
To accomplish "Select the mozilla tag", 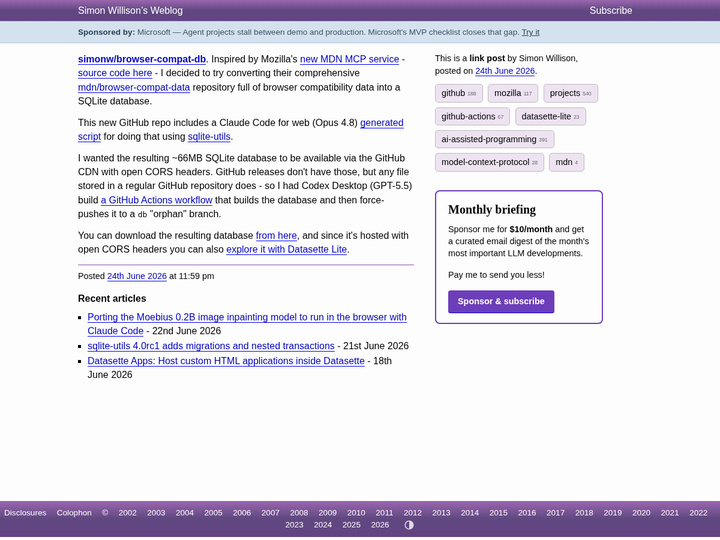I will tap(512, 93).
